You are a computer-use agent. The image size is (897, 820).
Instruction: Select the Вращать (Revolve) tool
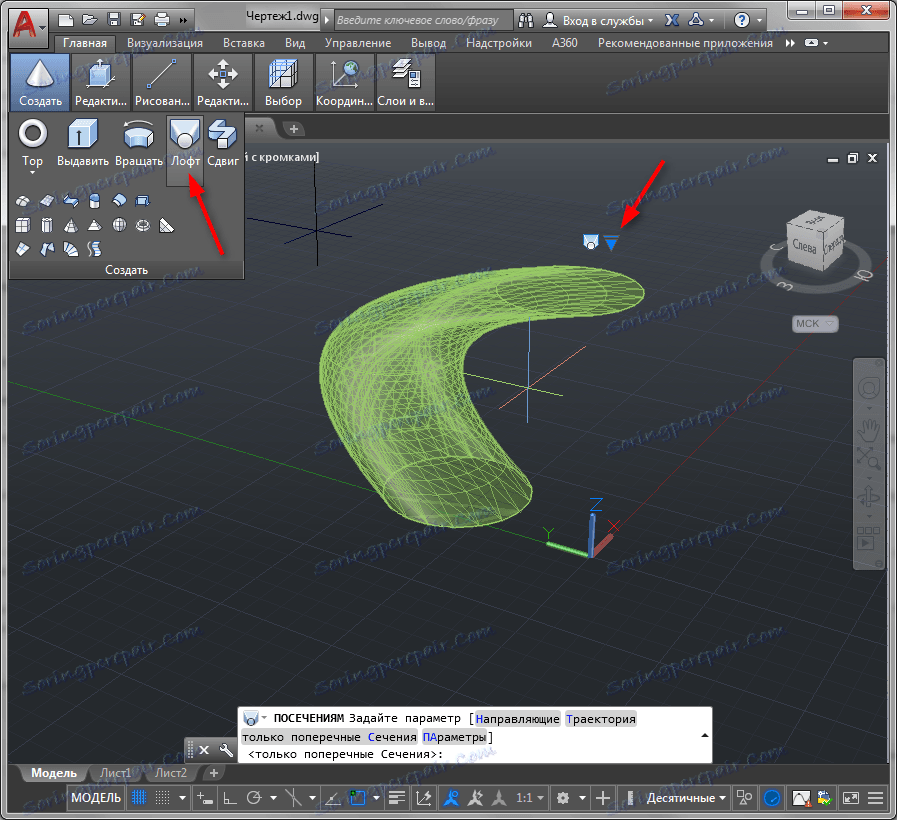click(x=136, y=134)
